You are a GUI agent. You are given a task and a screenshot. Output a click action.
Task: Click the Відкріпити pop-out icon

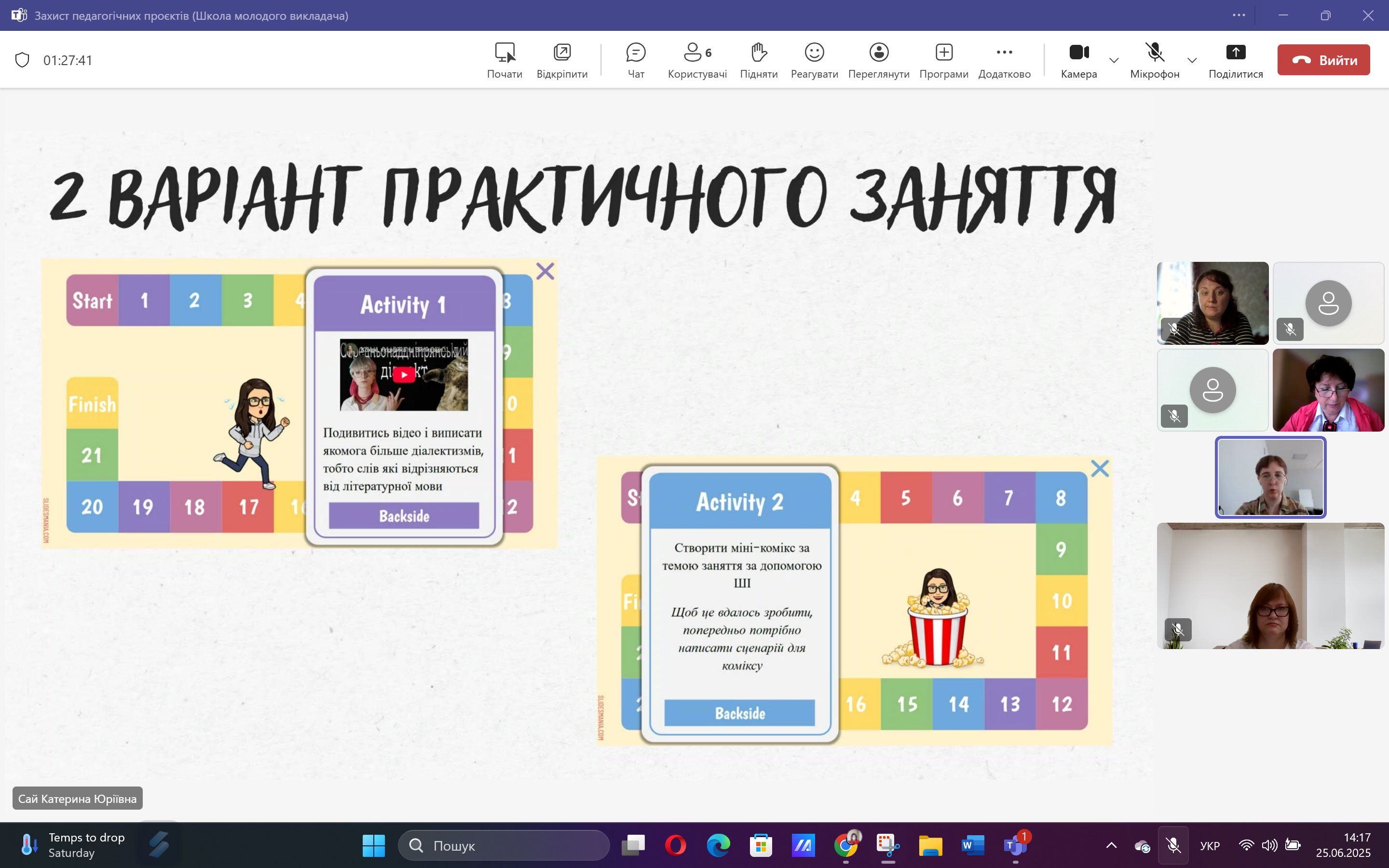click(x=562, y=60)
